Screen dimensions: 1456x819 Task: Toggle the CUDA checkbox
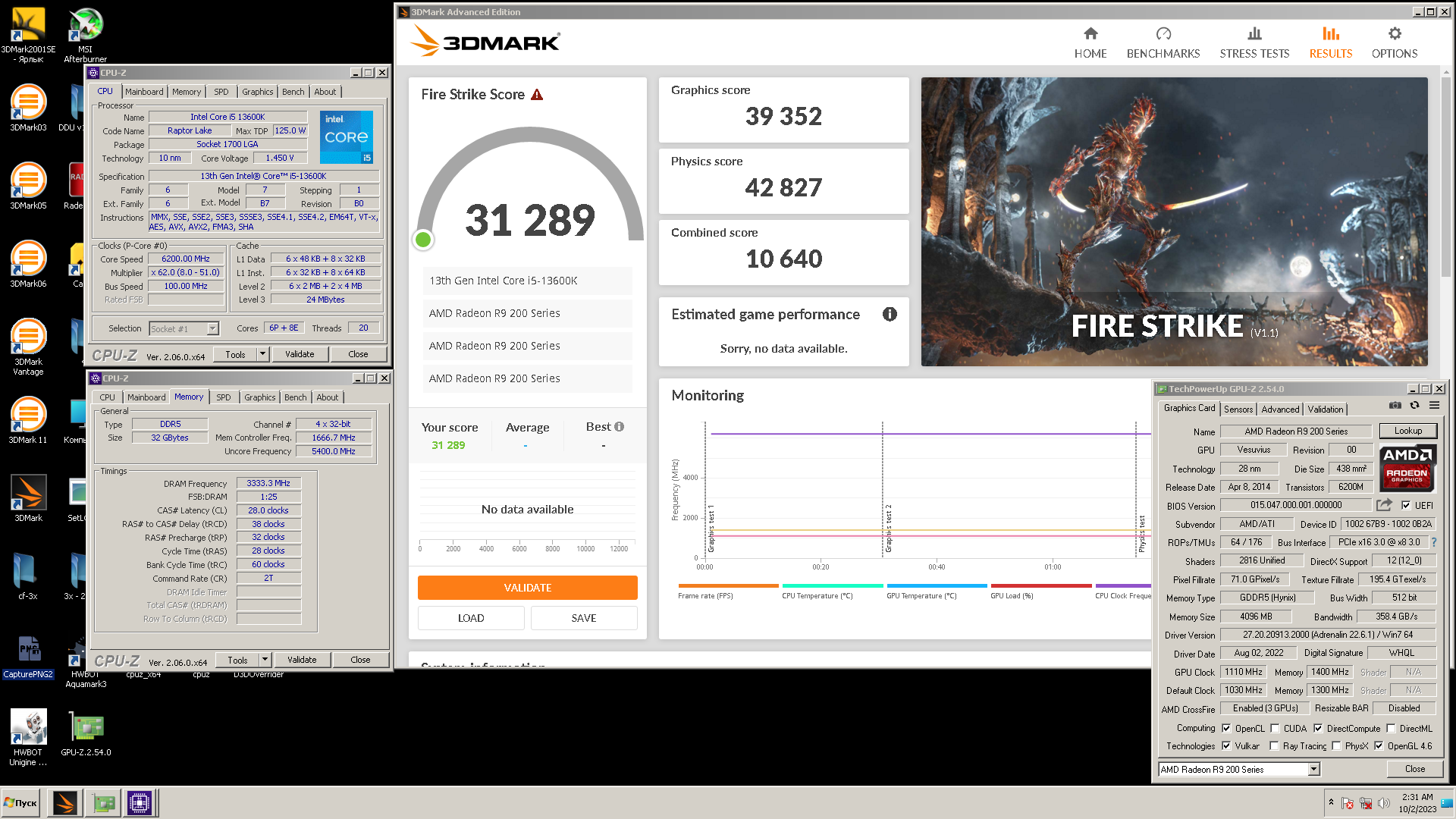pyautogui.click(x=1275, y=728)
